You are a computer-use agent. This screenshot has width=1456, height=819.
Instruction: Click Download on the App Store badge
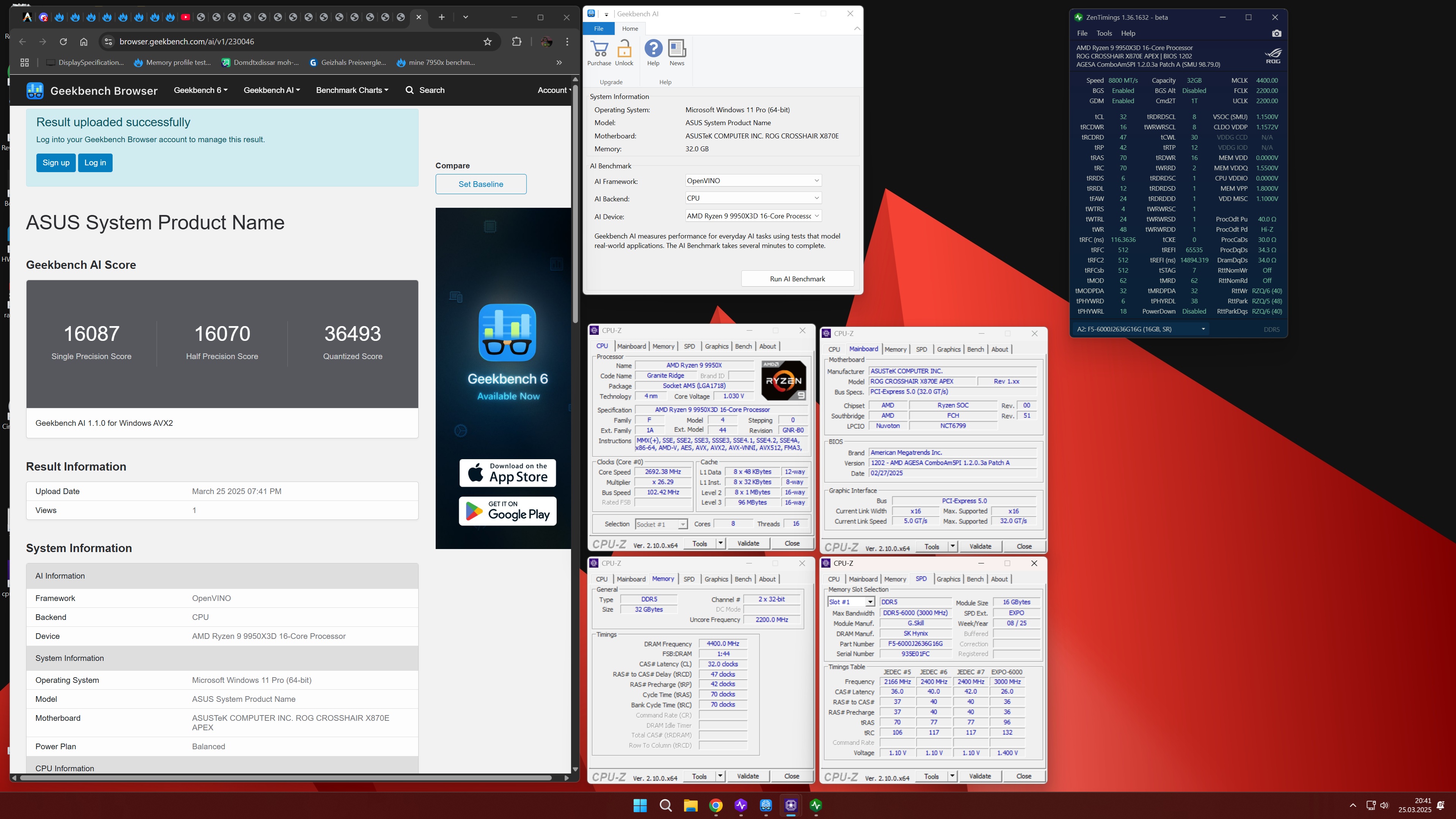tap(508, 473)
